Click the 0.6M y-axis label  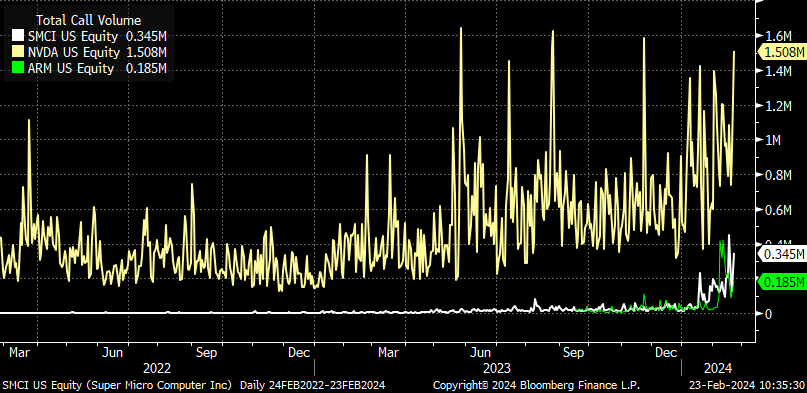coord(778,210)
